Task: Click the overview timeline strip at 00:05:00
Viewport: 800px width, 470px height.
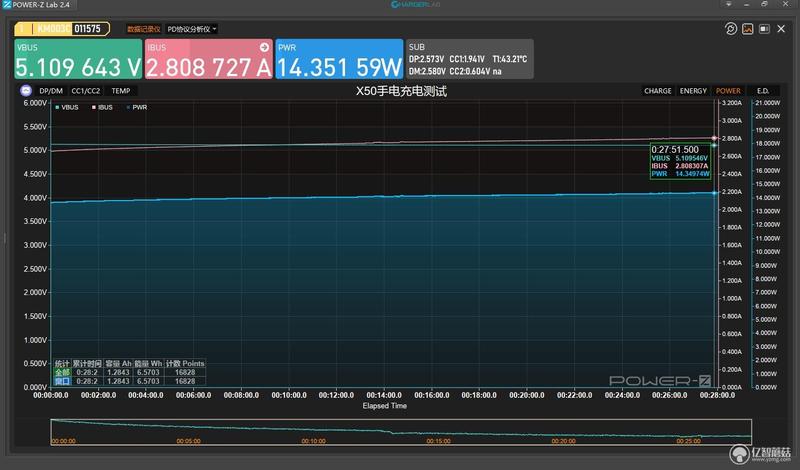Action: point(188,441)
